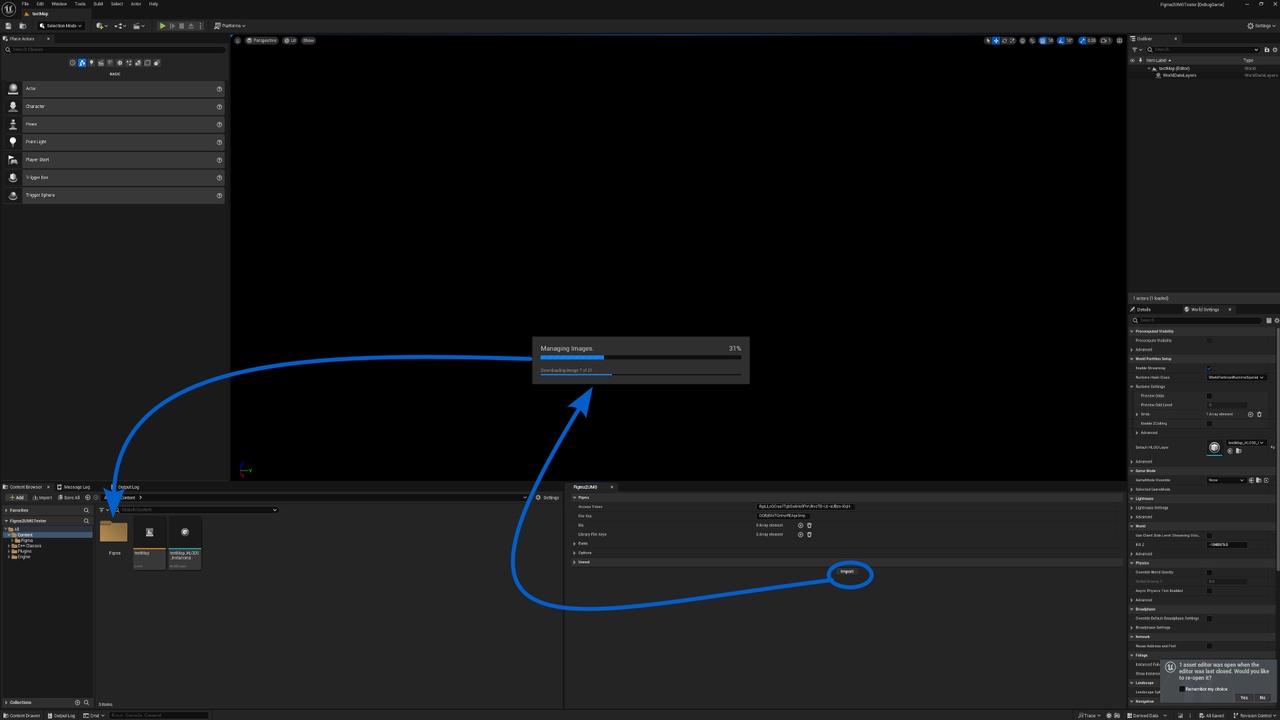Click the Save current level icon
This screenshot has height=720, width=1280.
pyautogui.click(x=8, y=26)
